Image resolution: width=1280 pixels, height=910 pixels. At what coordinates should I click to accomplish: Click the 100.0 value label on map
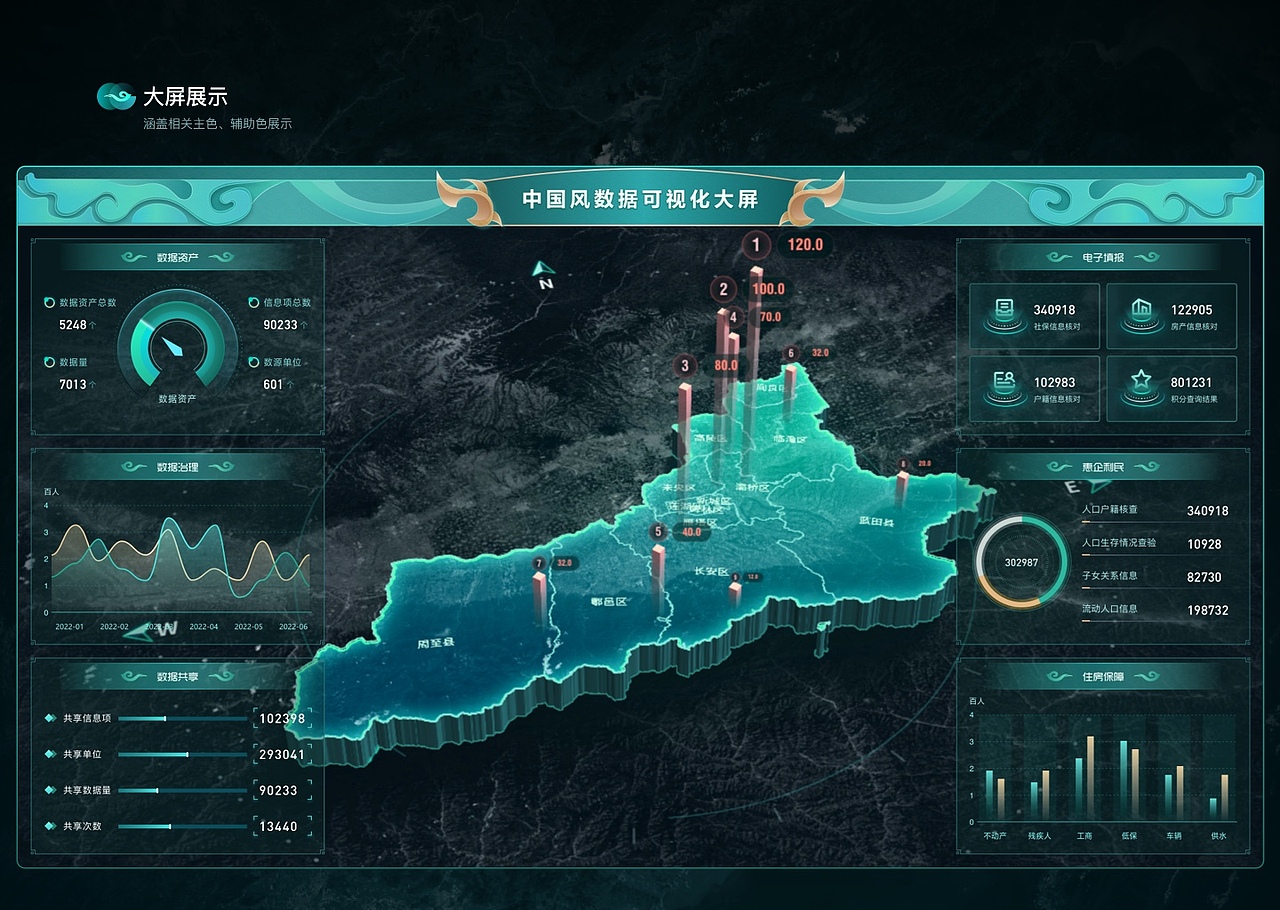(768, 290)
